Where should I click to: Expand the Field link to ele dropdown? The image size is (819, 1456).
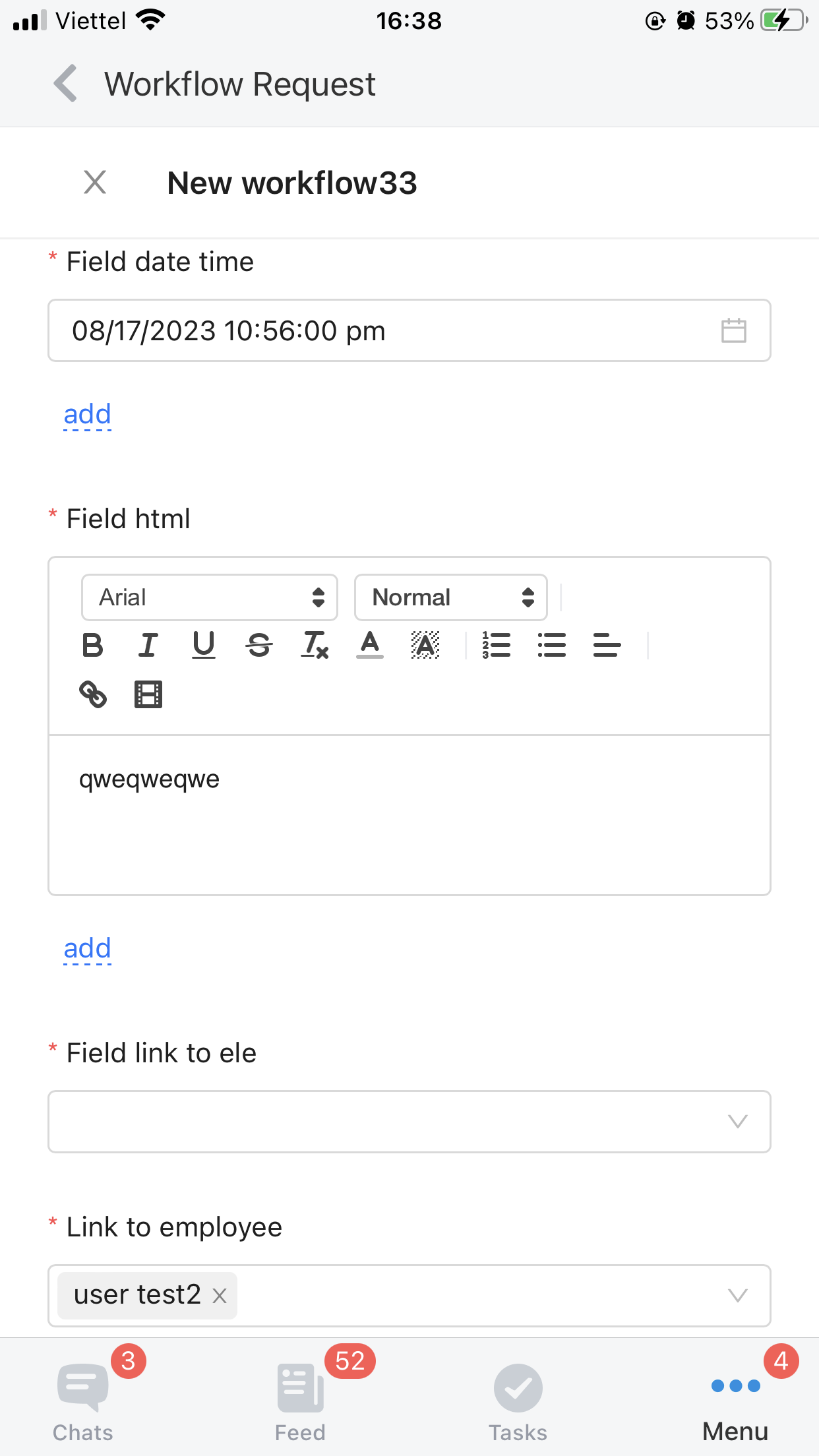tap(409, 1122)
